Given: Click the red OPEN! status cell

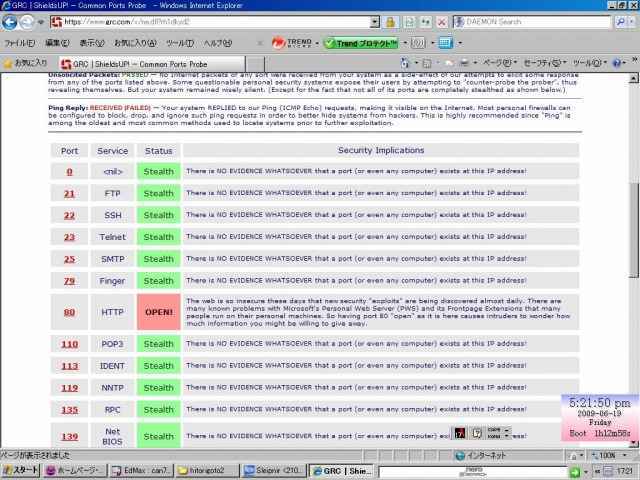Looking at the screenshot, I should pyautogui.click(x=159, y=312).
